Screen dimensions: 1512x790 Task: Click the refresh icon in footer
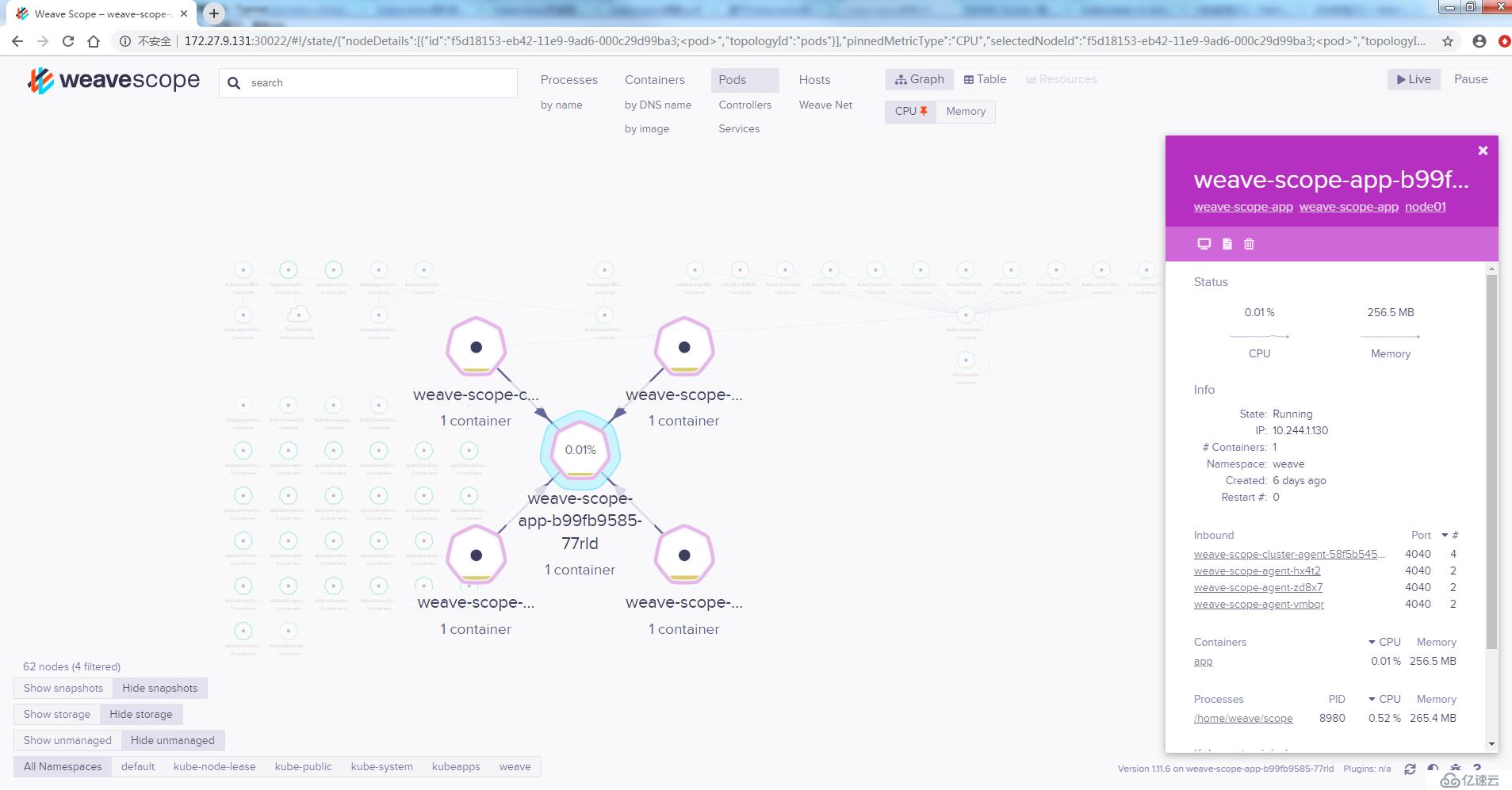[x=1410, y=769]
